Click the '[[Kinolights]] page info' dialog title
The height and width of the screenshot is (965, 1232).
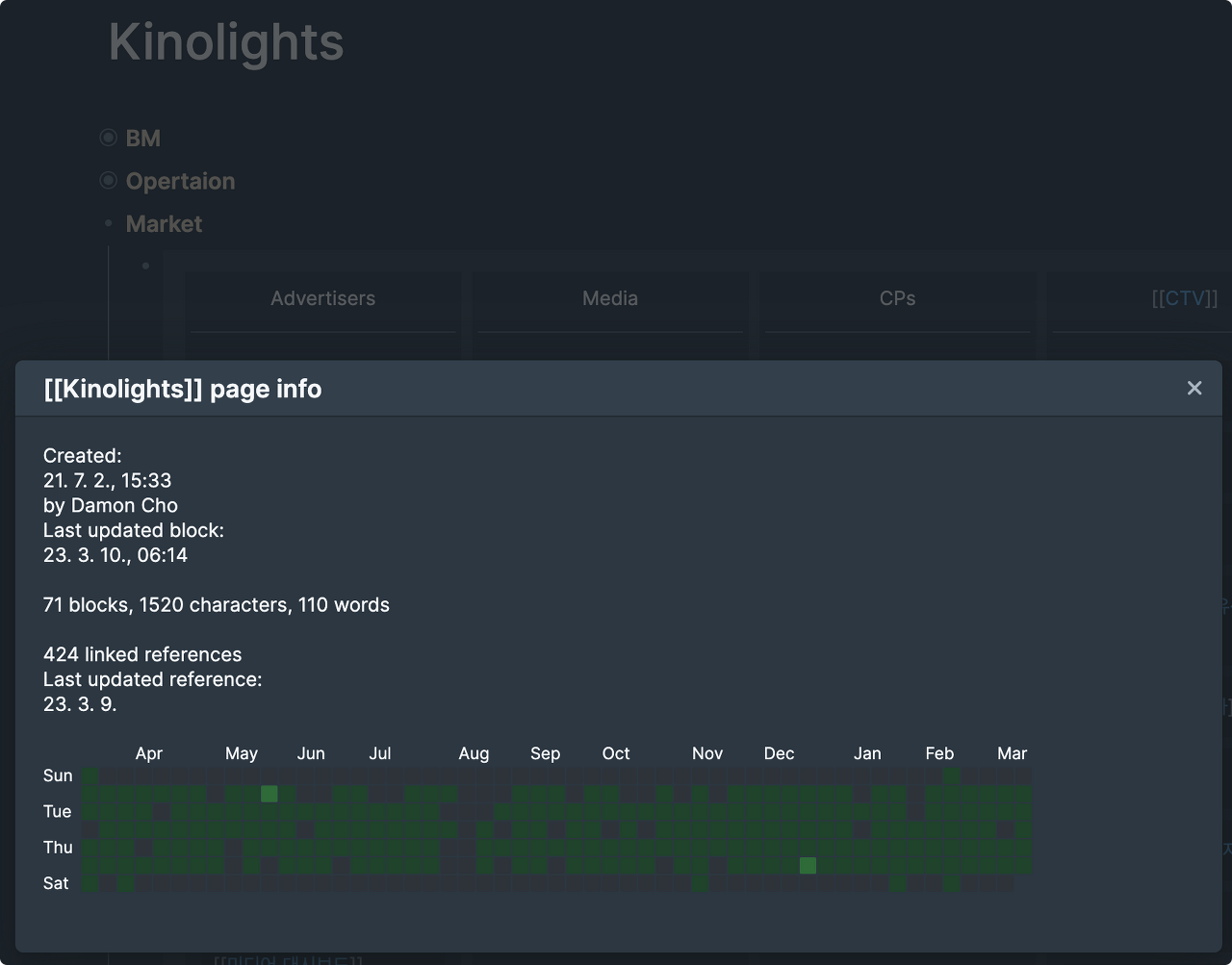[183, 389]
